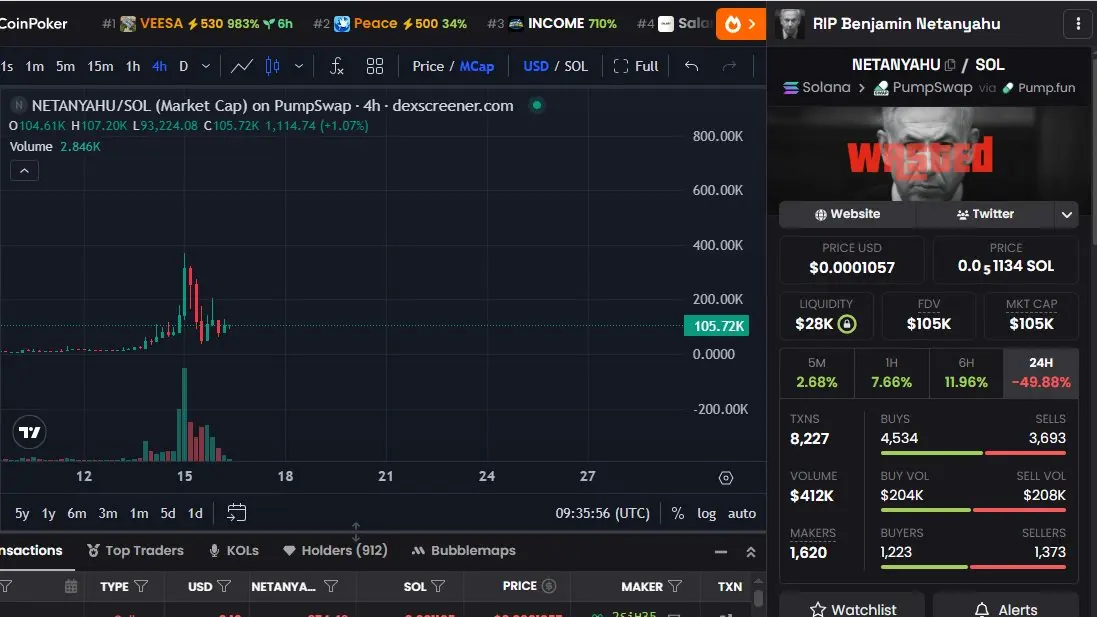Click the liquidity lock icon

[x=847, y=324]
